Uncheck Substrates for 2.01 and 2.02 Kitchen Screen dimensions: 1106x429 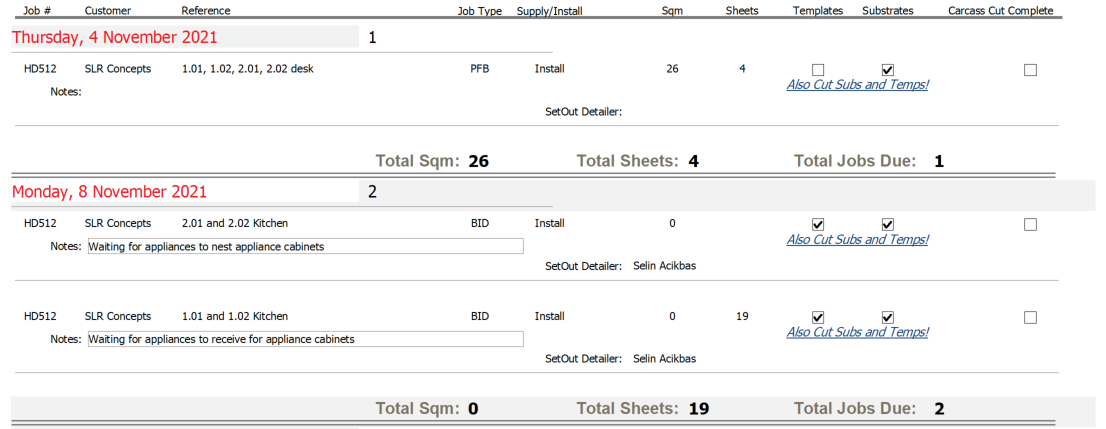887,224
